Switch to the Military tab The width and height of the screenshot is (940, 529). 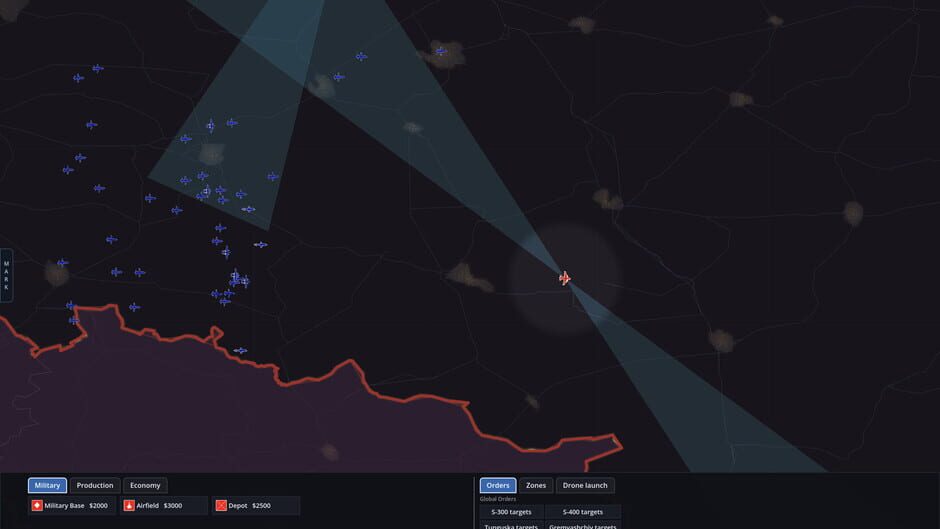[x=47, y=485]
